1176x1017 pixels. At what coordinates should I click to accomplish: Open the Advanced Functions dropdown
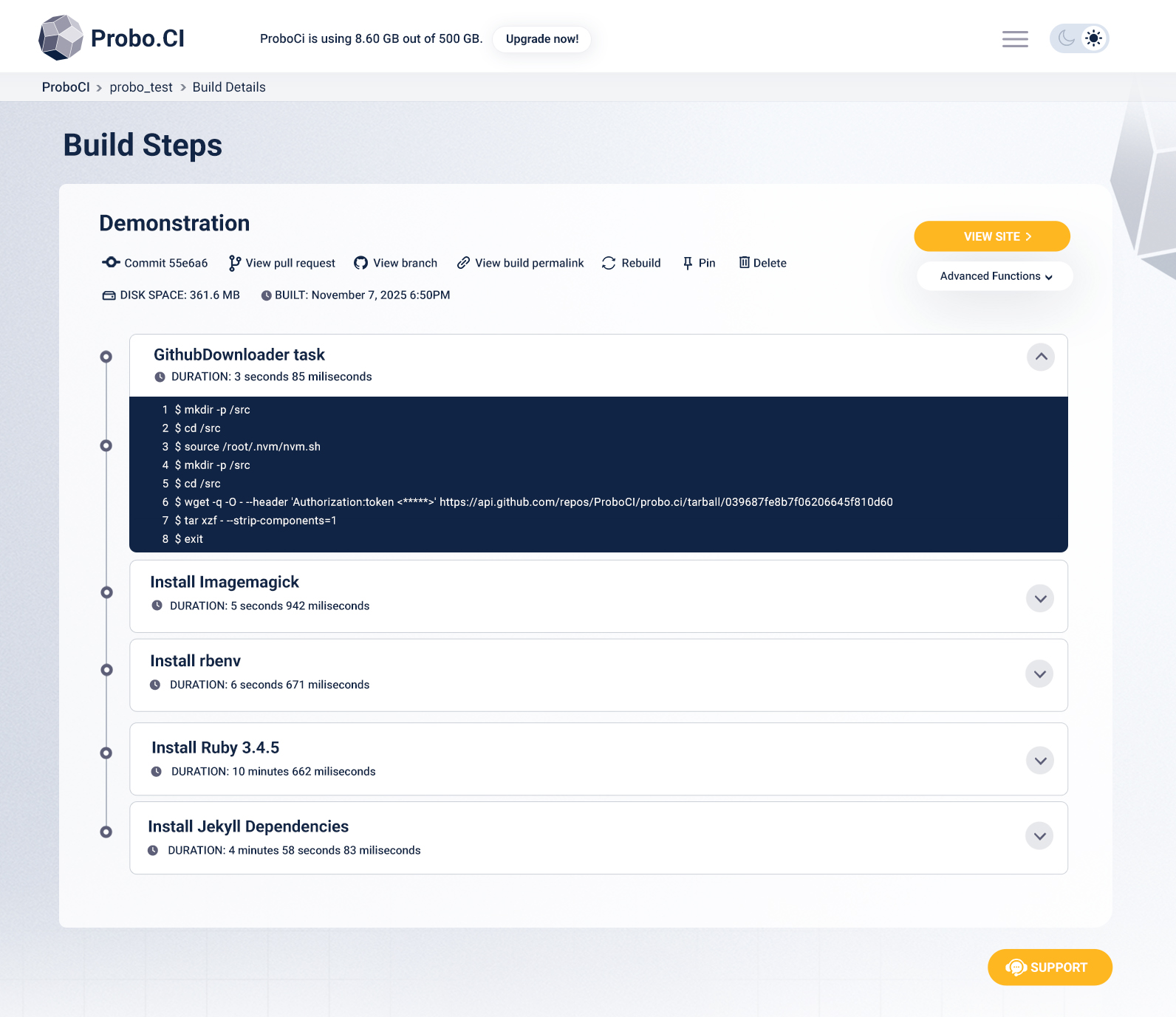(995, 276)
